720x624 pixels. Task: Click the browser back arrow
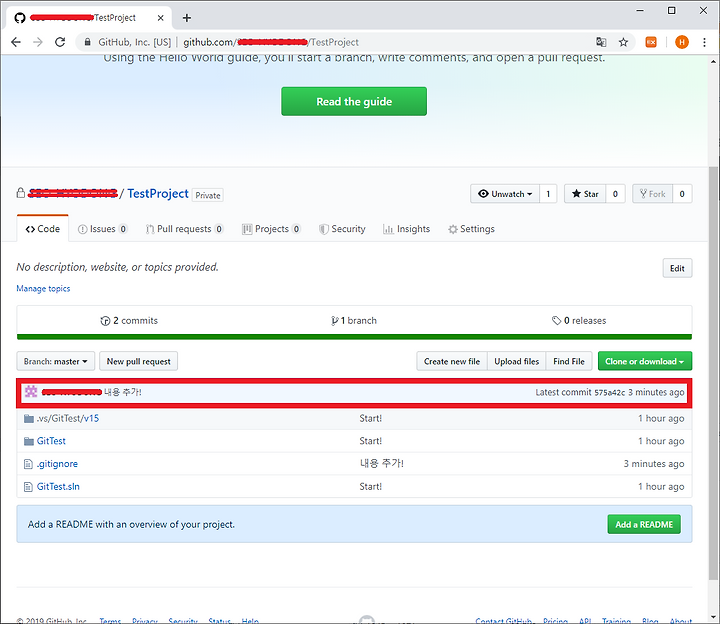(16, 42)
